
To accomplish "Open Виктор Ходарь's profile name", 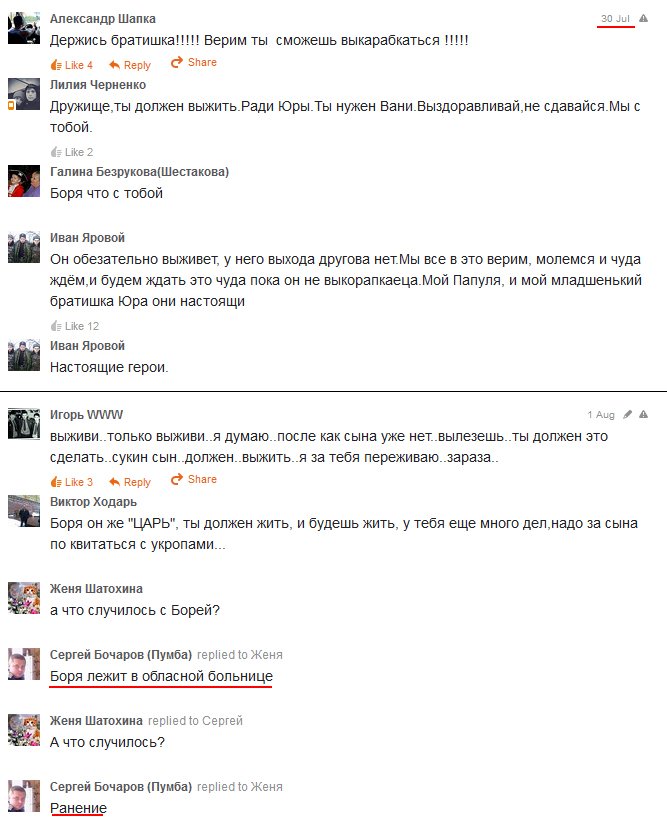I will (x=94, y=502).
